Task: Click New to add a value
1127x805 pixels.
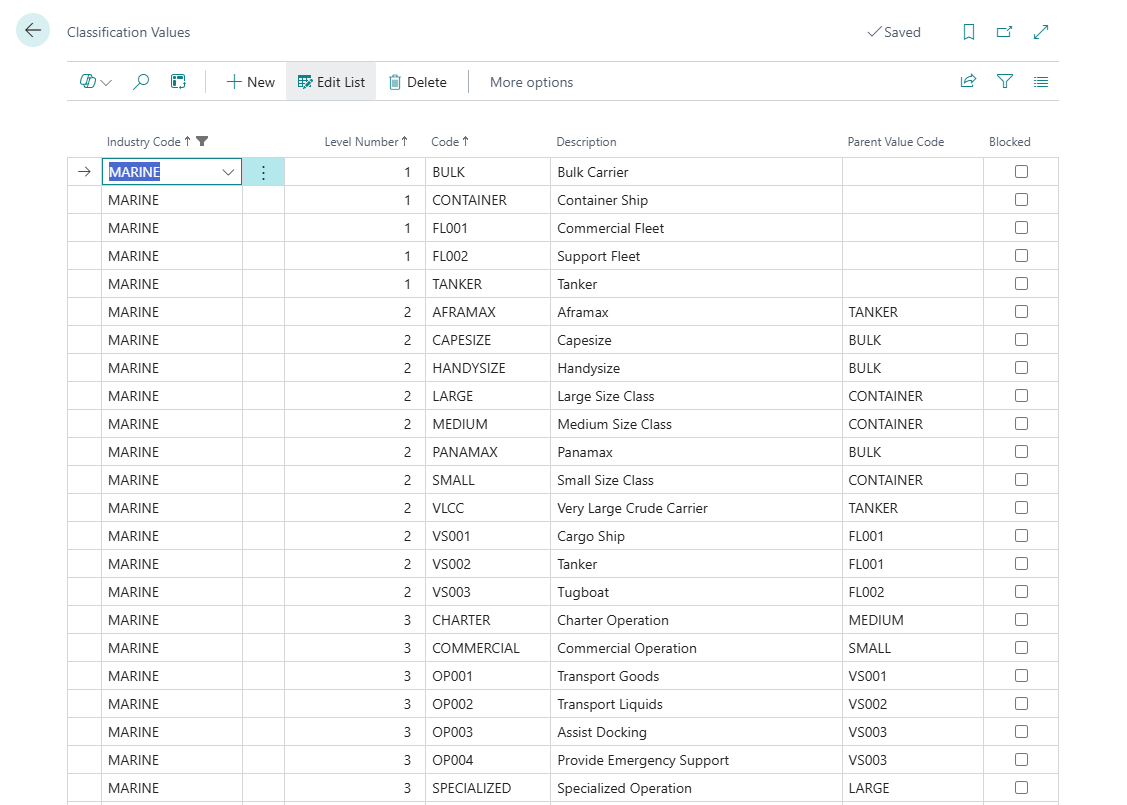Action: pyautogui.click(x=250, y=82)
